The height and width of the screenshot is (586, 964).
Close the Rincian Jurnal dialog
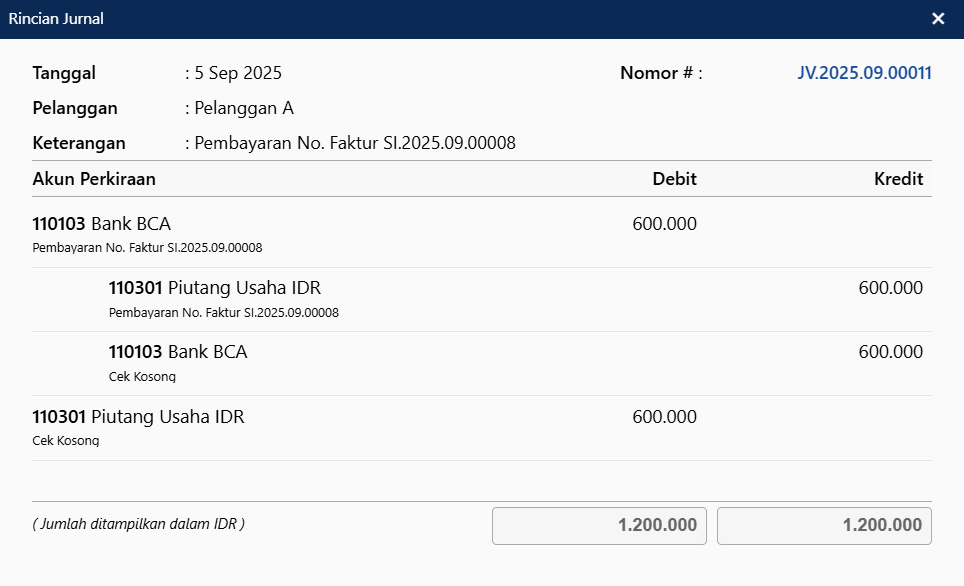(x=938, y=19)
